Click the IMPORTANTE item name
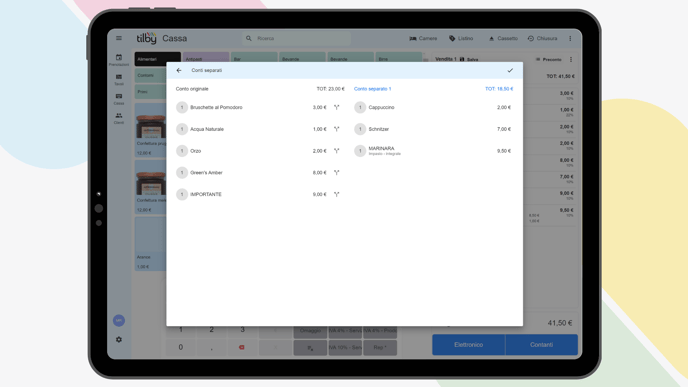This screenshot has height=387, width=688. pos(206,194)
